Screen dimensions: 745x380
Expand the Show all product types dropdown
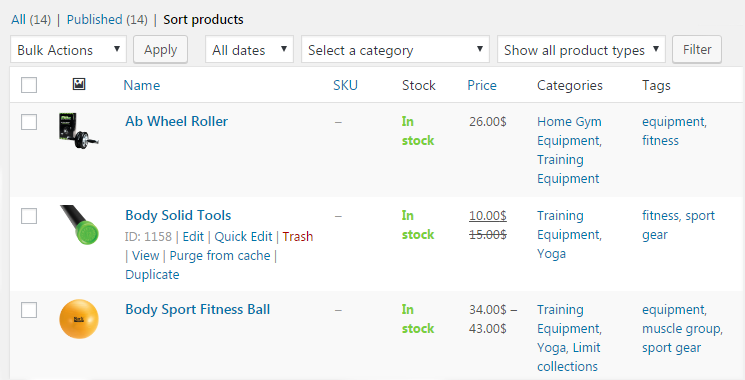click(581, 49)
